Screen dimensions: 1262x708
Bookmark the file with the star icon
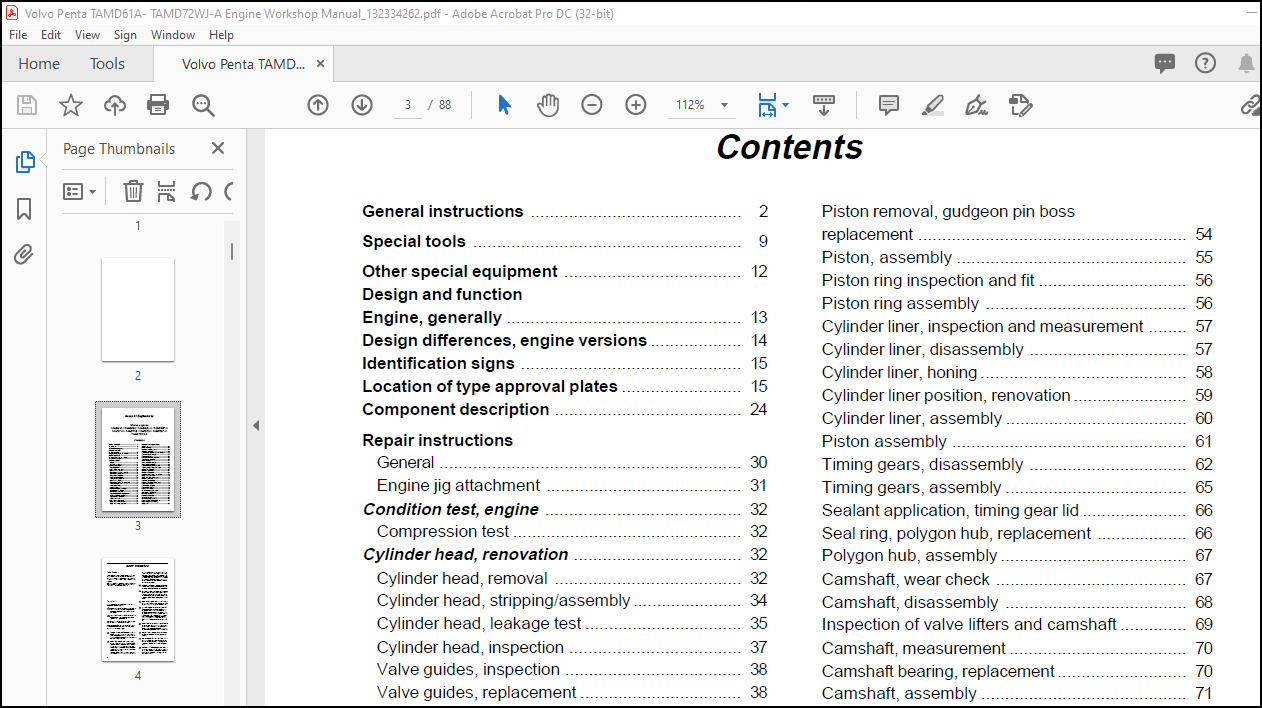(x=71, y=105)
